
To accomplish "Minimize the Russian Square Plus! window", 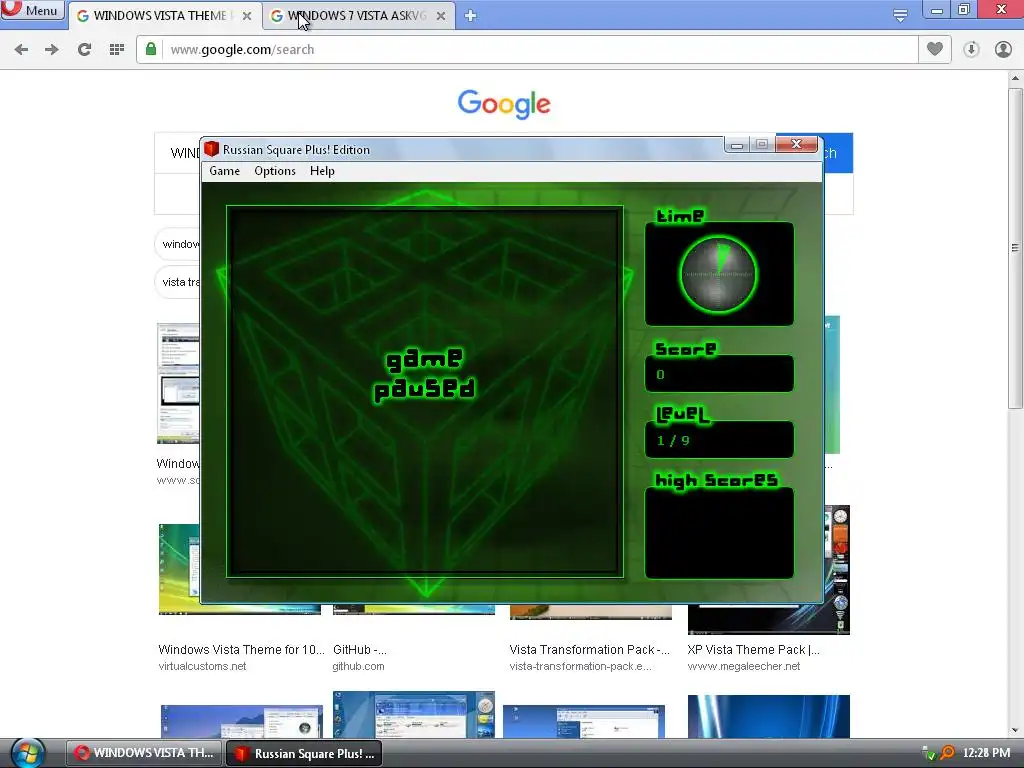I will (x=737, y=144).
